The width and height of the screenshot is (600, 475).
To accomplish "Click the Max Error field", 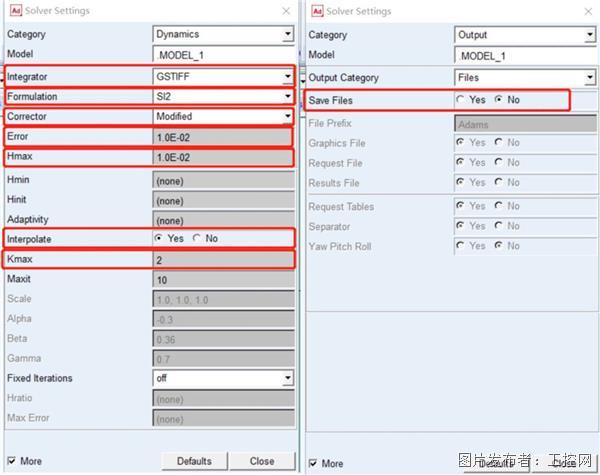I will [224, 419].
